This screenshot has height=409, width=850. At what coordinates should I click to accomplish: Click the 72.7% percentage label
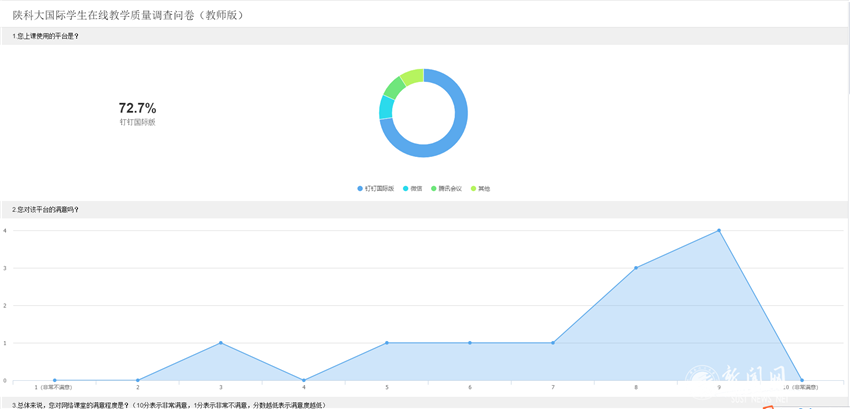point(137,108)
